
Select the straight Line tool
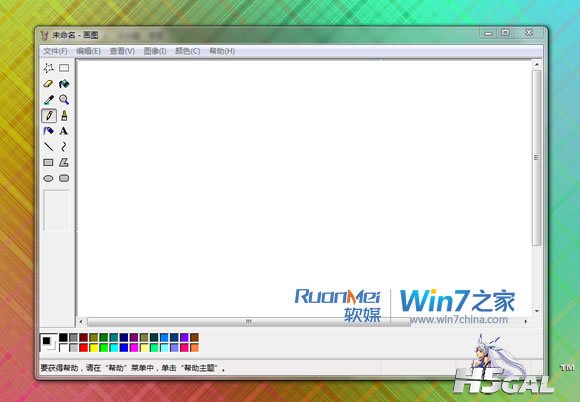pos(48,147)
